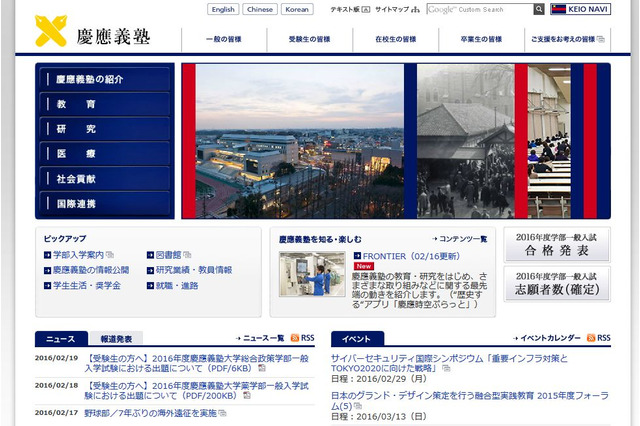Select 社会貢献 in the sidebar
This screenshot has width=640, height=426.
click(105, 178)
